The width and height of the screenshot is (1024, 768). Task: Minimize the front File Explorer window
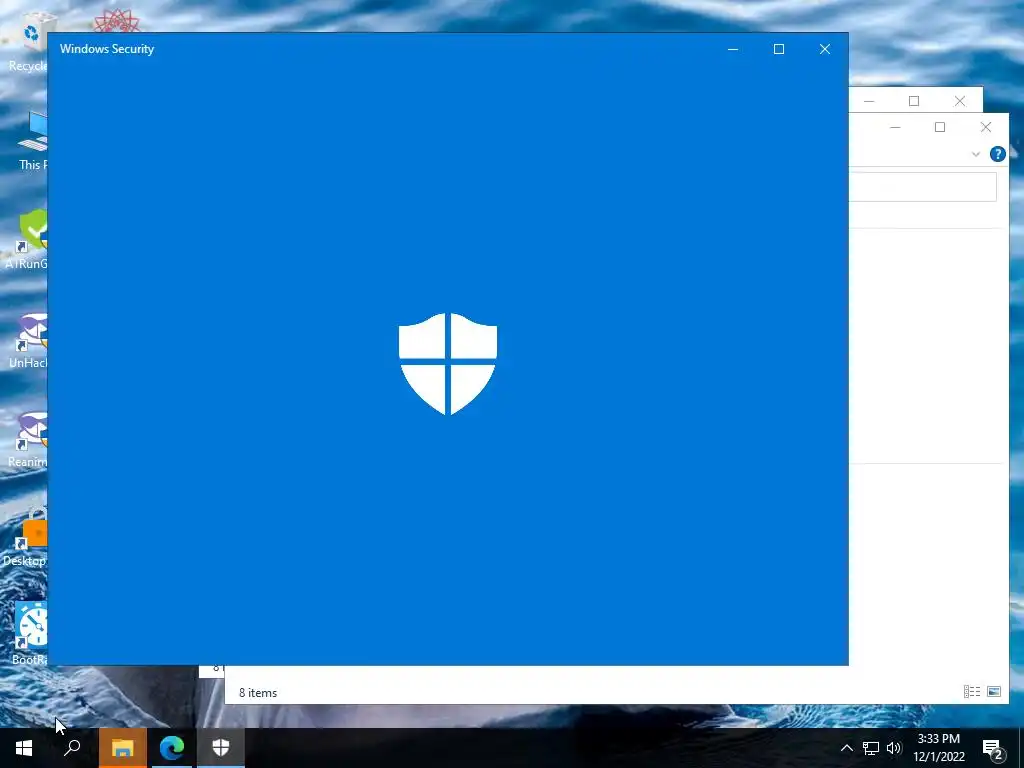pyautogui.click(x=895, y=127)
